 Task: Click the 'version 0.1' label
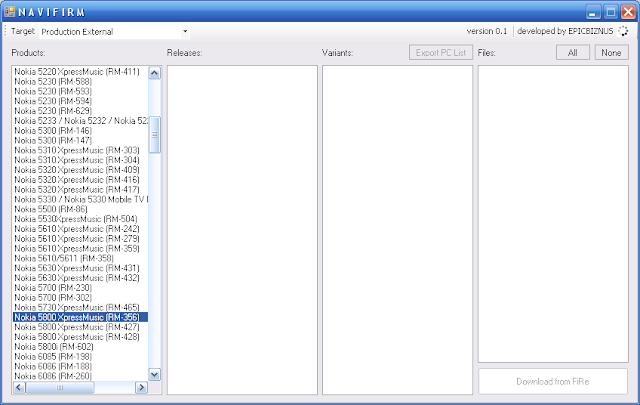pyautogui.click(x=487, y=31)
